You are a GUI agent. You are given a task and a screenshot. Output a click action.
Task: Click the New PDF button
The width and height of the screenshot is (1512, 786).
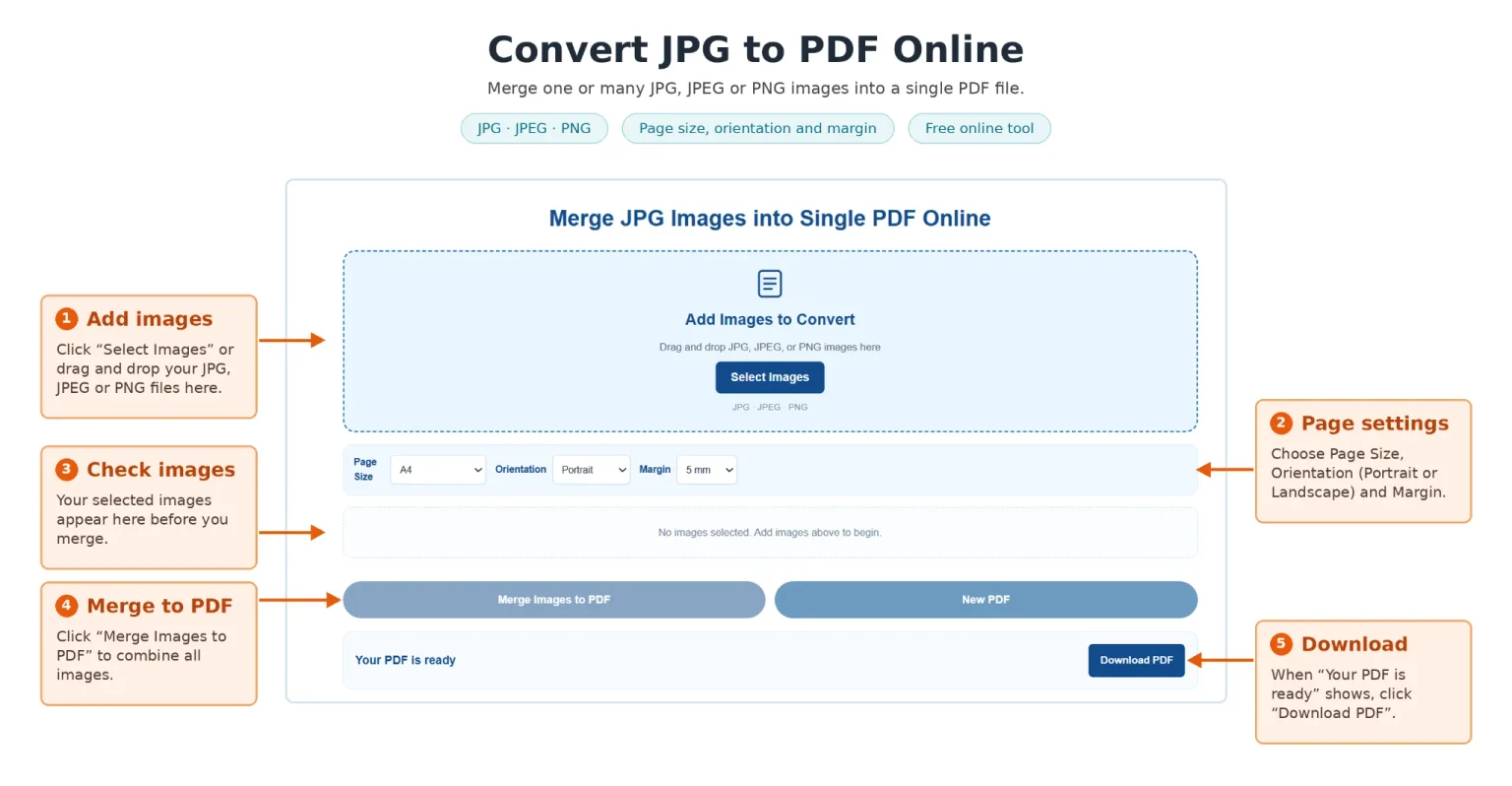point(985,600)
